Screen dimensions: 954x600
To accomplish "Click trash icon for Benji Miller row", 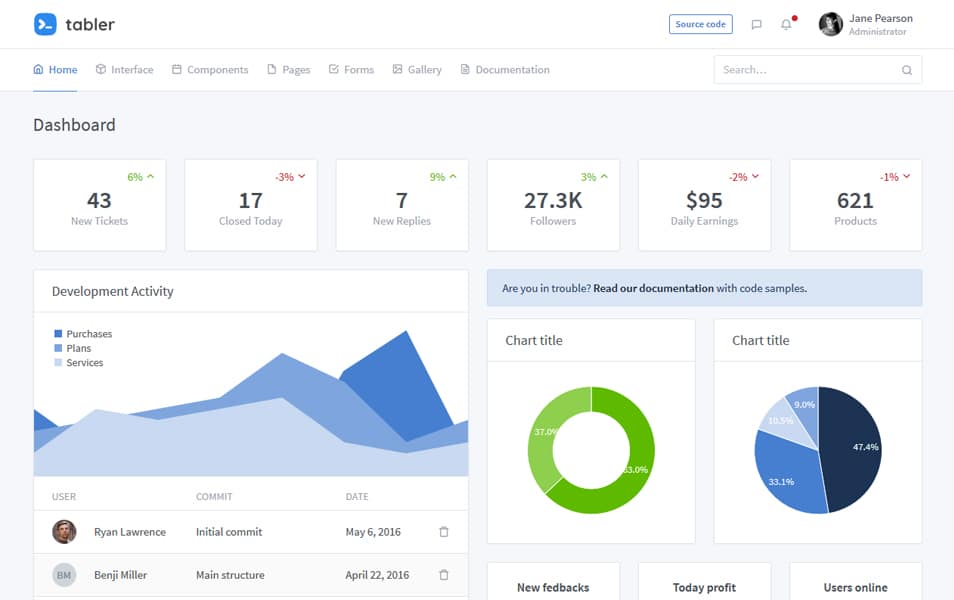I will [x=444, y=575].
